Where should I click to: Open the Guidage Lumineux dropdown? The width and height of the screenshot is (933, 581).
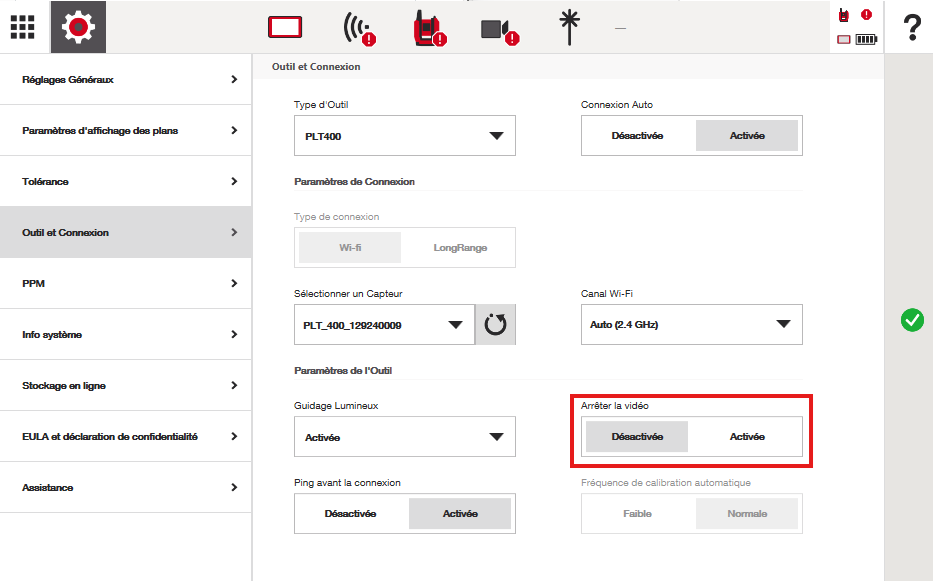tap(405, 437)
